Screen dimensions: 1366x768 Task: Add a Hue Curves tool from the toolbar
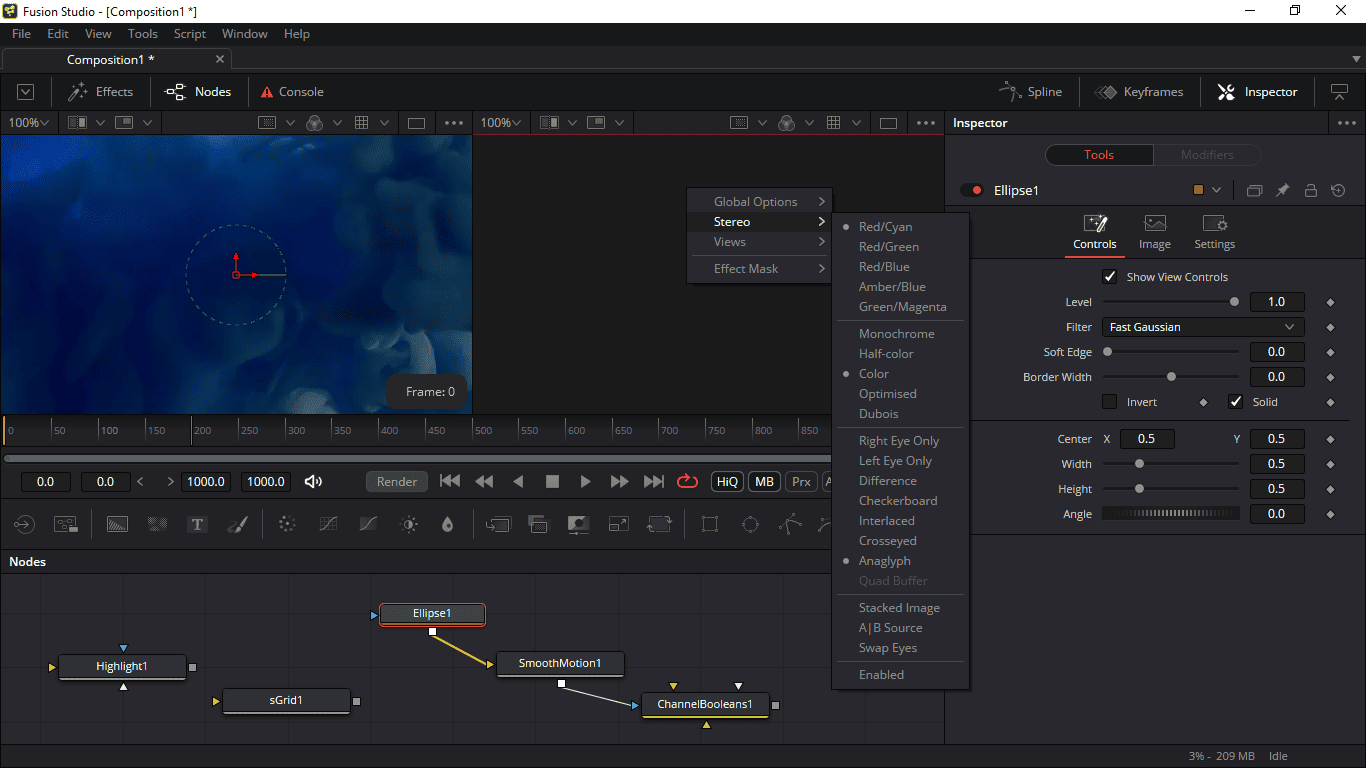click(x=368, y=524)
